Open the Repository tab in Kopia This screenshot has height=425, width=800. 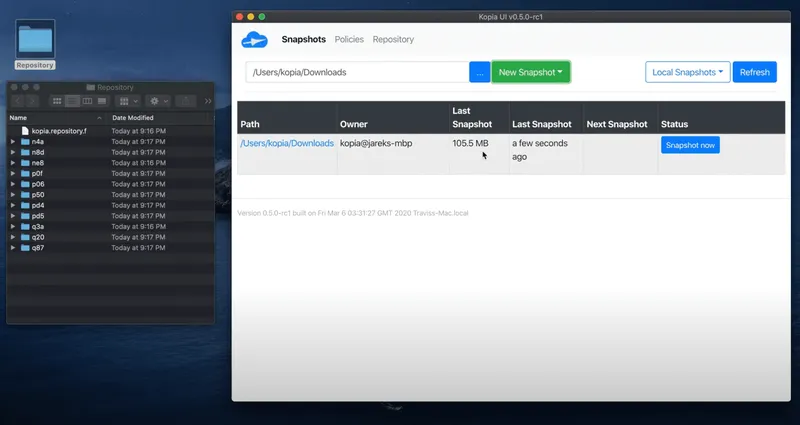(393, 39)
